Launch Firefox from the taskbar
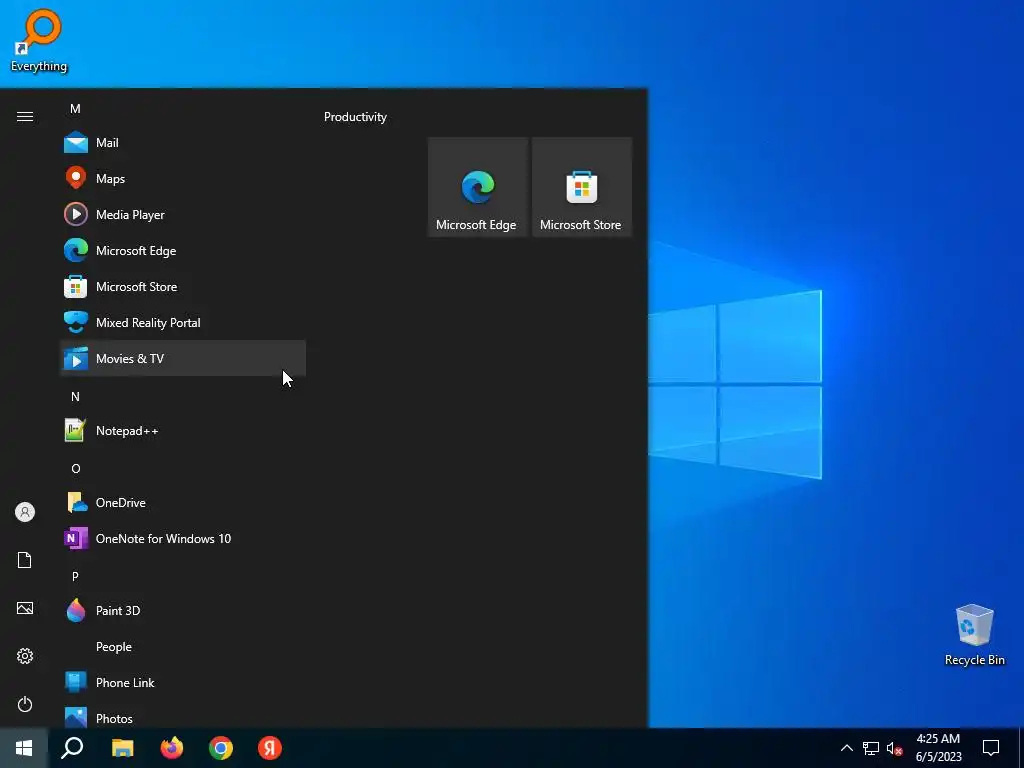1024x768 pixels. point(172,748)
